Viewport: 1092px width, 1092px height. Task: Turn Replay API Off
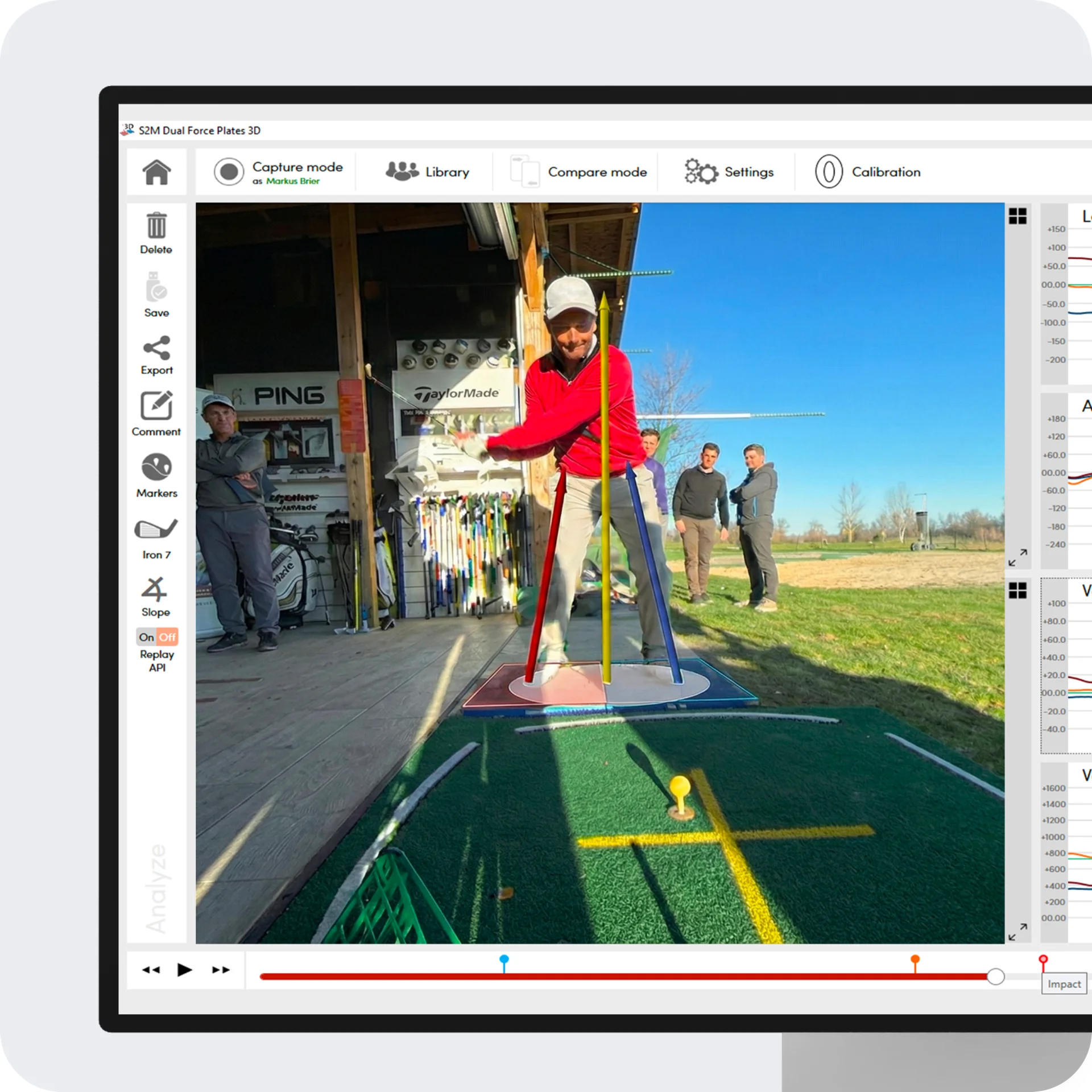[167, 637]
